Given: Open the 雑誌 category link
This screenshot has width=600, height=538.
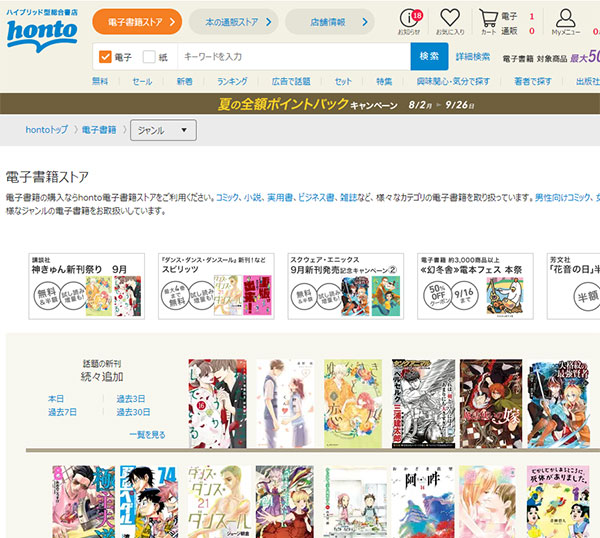Looking at the screenshot, I should pos(348,197).
